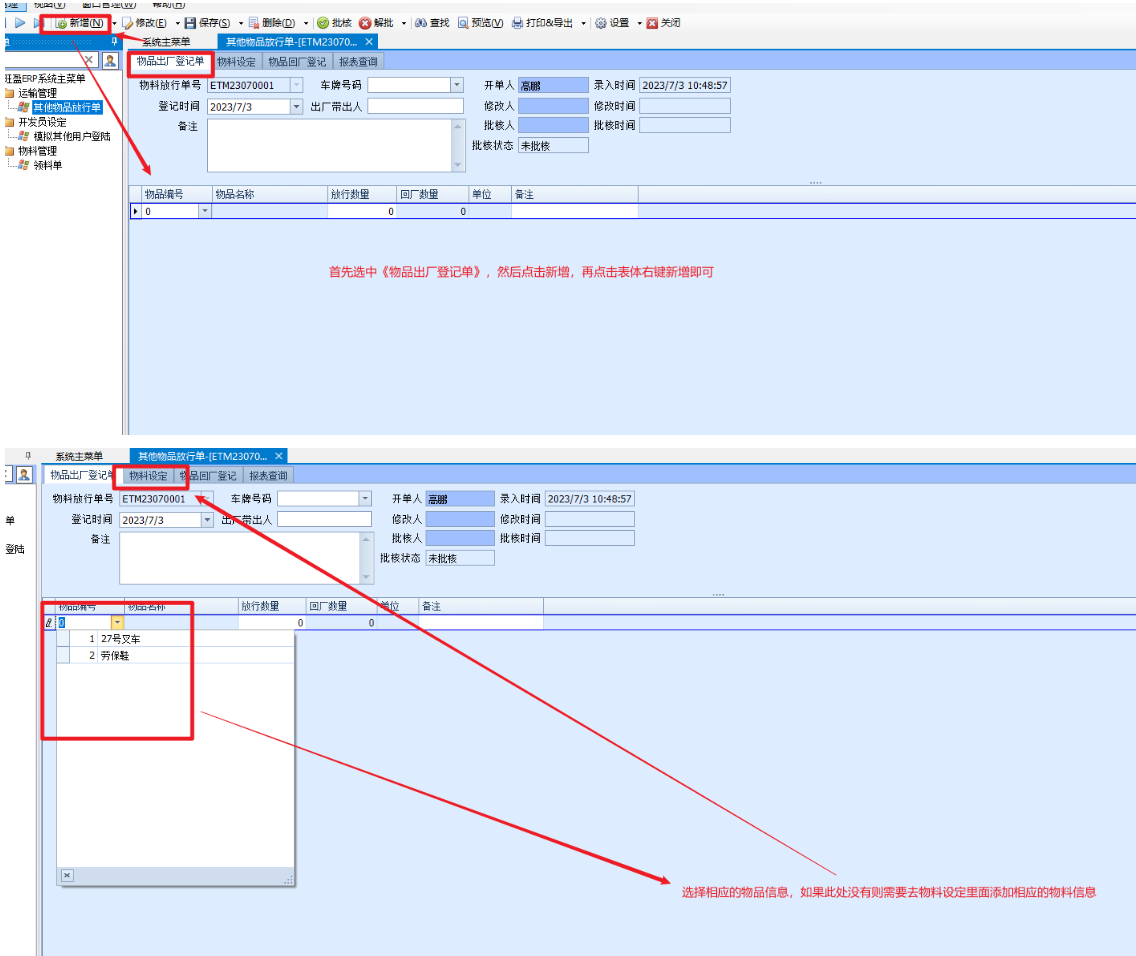Click 批核状态 field showing 未批核 in upper screenshot
Screen dimensions: 1136x956
[x=553, y=146]
